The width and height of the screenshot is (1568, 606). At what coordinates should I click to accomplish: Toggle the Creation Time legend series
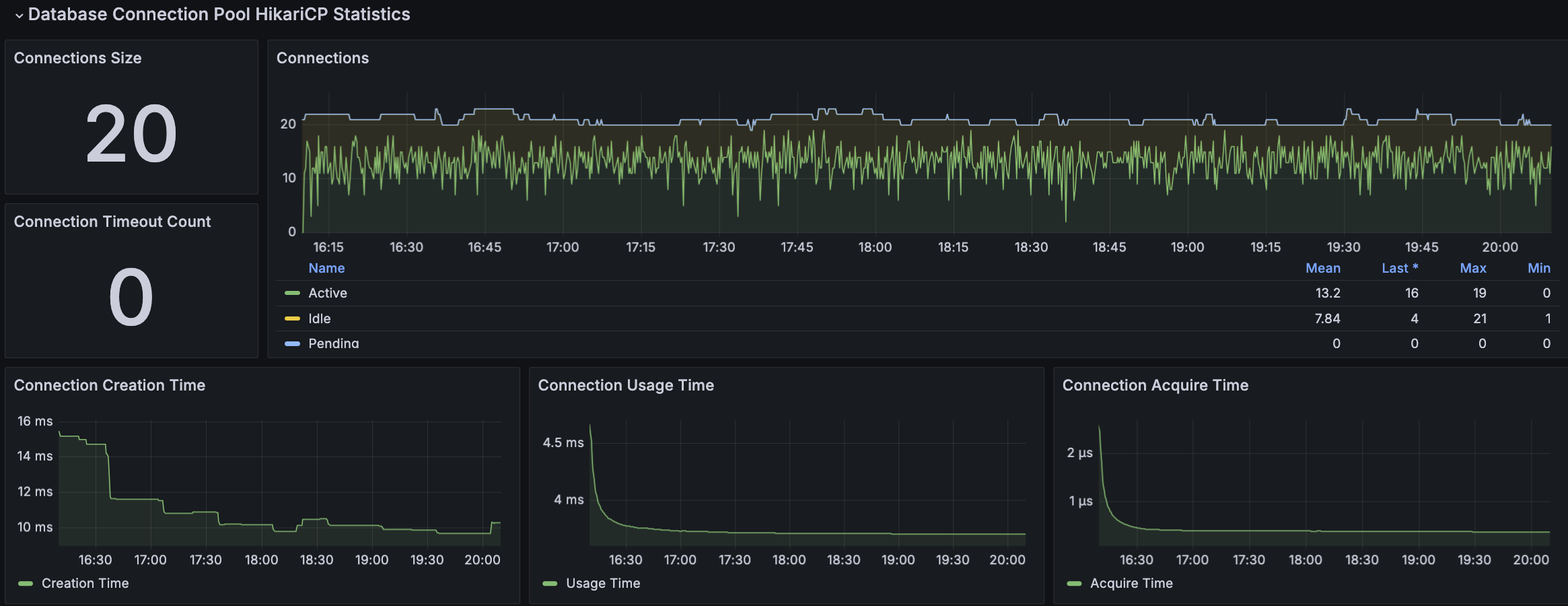coord(85,583)
